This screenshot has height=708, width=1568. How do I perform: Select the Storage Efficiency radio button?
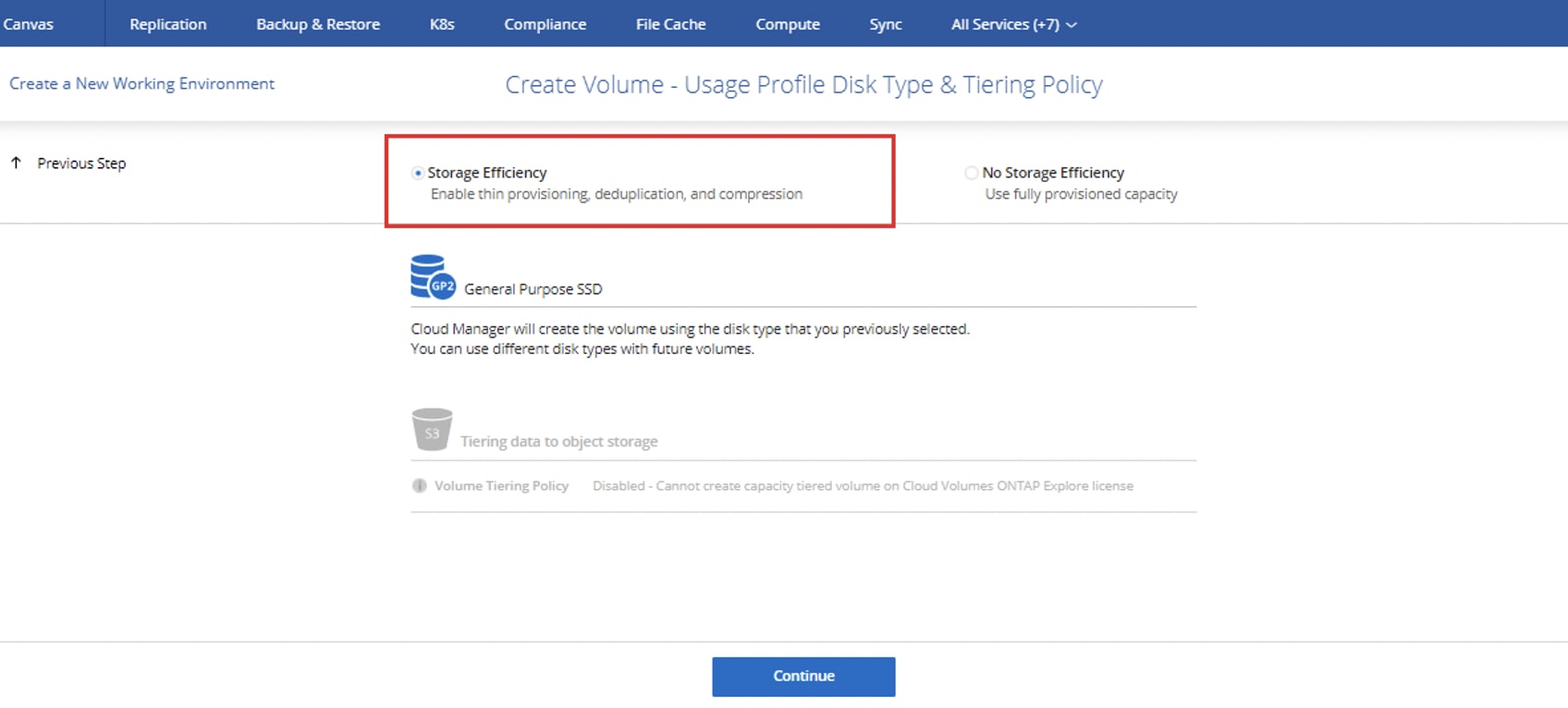tap(418, 173)
